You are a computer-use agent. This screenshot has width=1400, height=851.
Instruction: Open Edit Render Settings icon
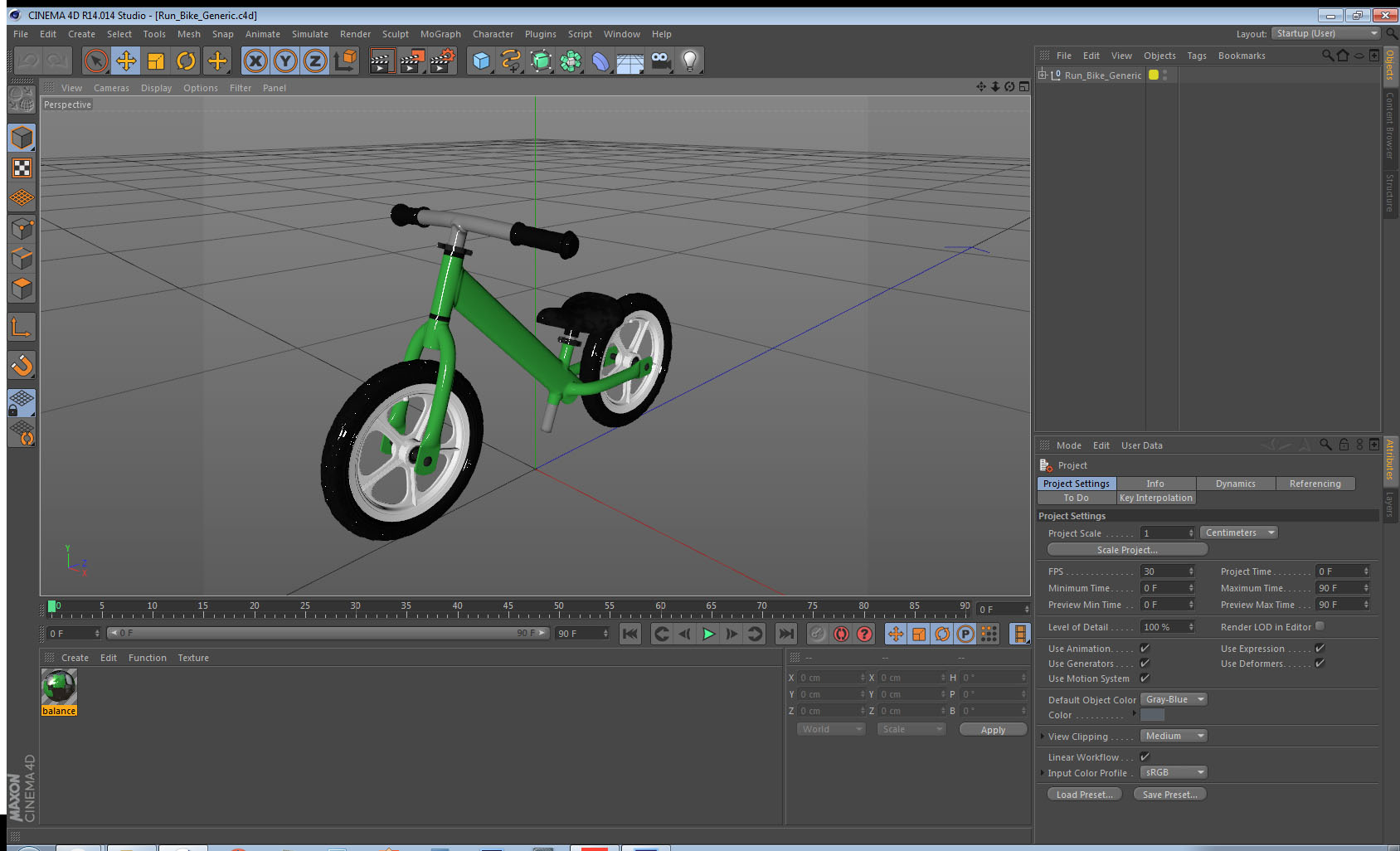[442, 61]
